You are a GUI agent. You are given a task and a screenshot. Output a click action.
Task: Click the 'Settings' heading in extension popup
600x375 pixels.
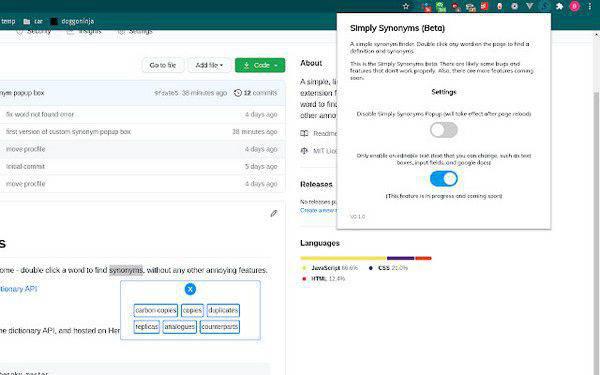click(444, 92)
